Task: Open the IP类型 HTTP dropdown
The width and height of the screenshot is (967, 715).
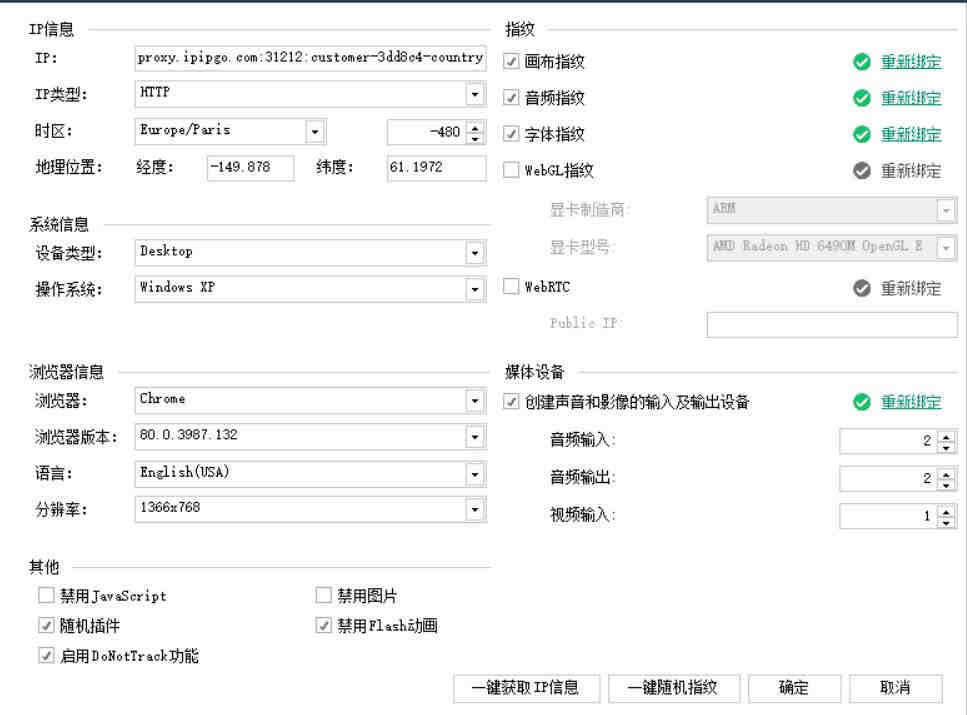Action: [475, 94]
